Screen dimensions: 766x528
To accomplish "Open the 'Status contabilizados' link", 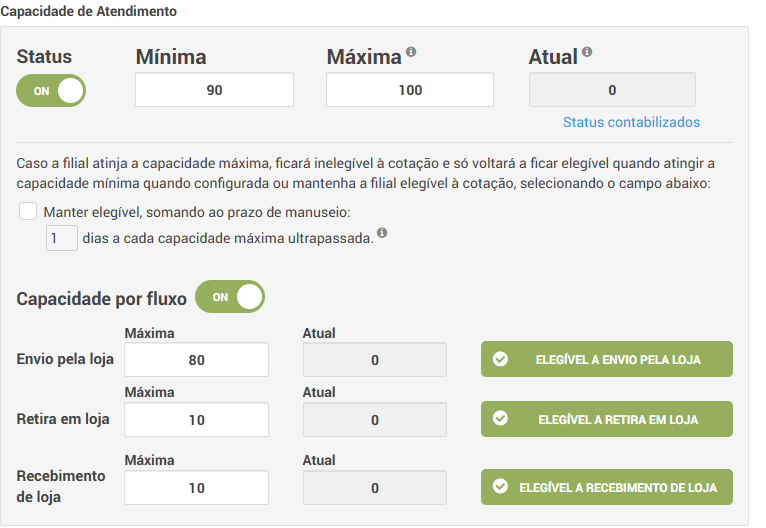I will coord(631,122).
